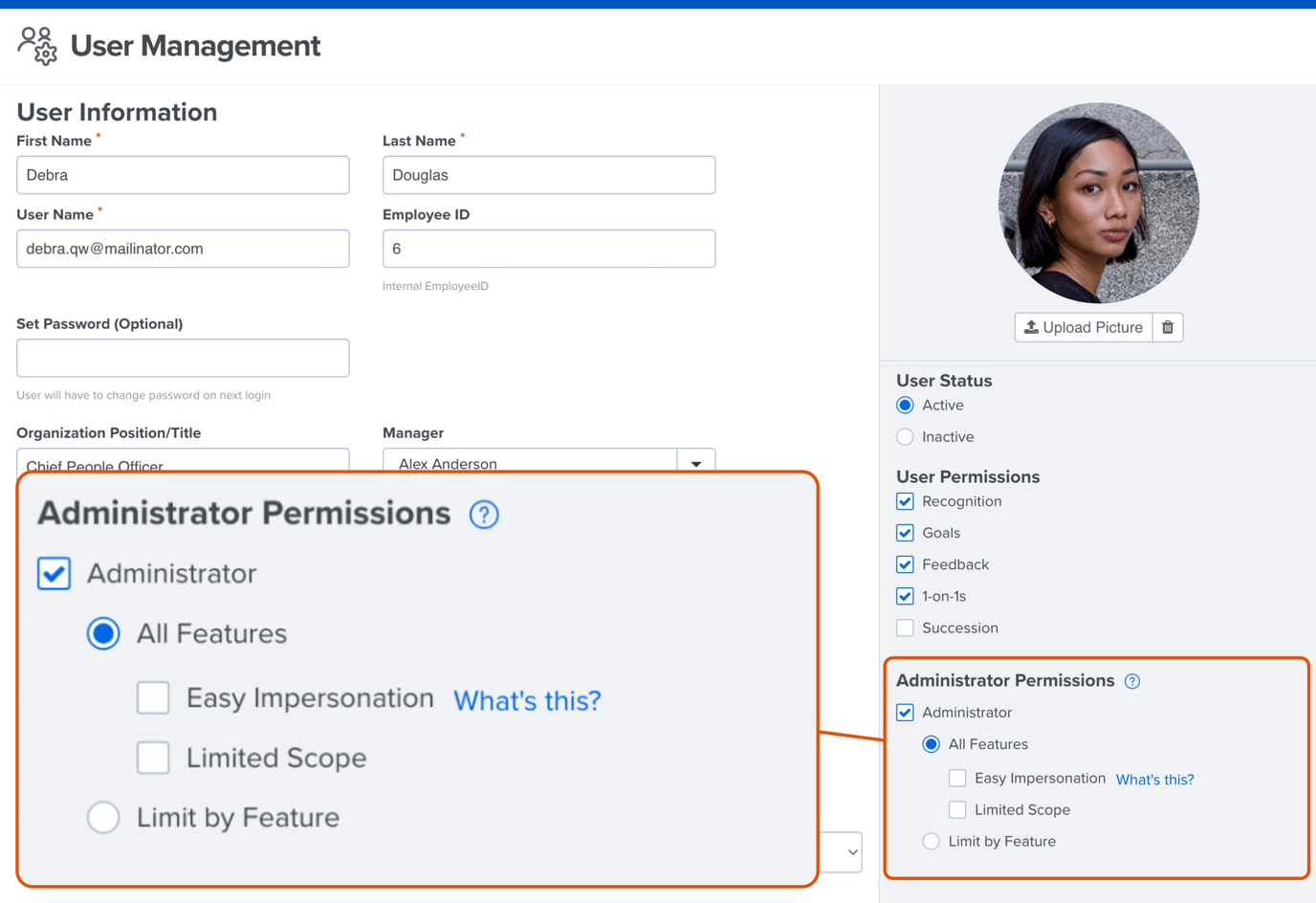Open the Manager dropdown
Viewport: 1316px width, 903px height.
pyautogui.click(x=695, y=462)
